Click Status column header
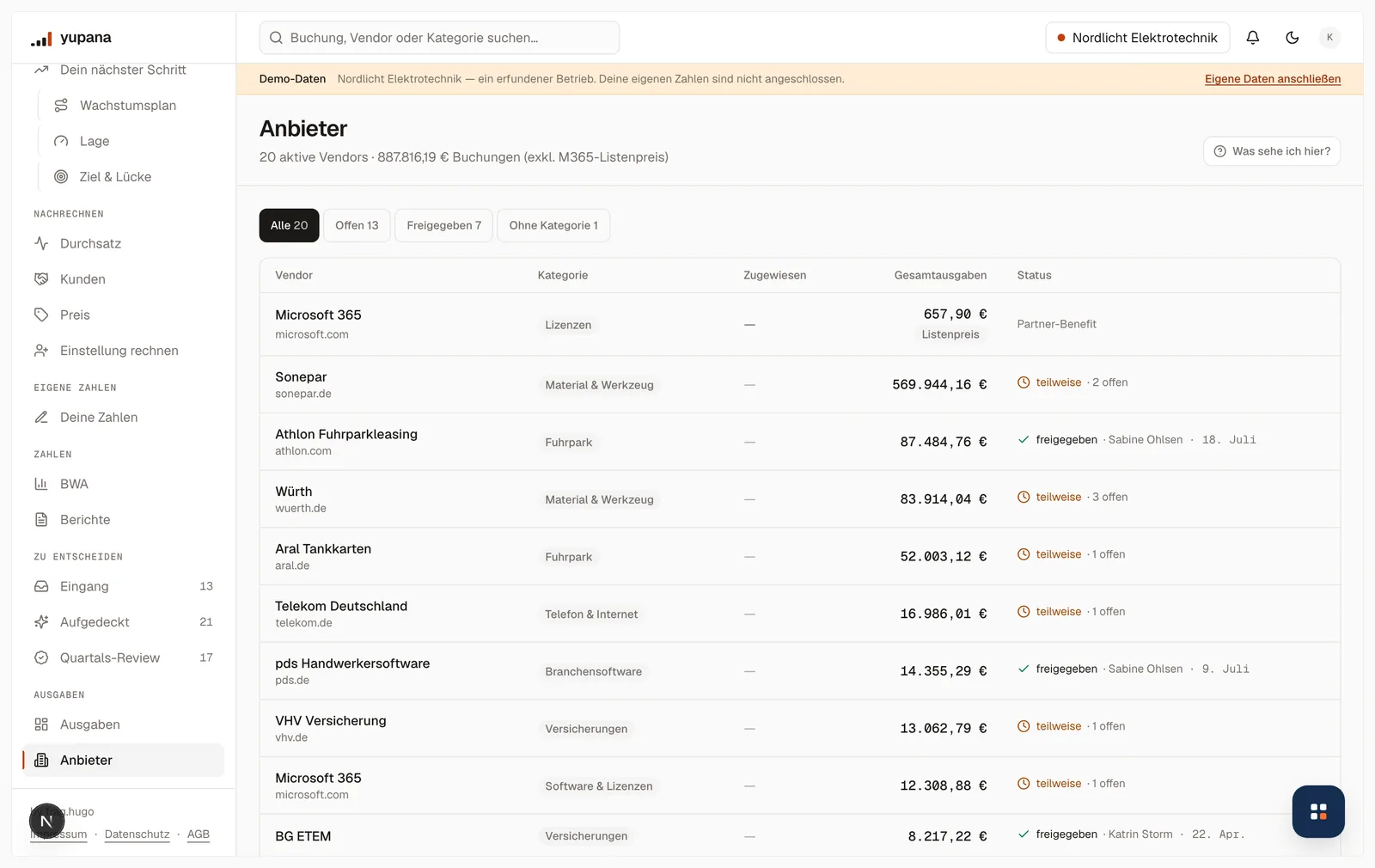 point(1034,275)
